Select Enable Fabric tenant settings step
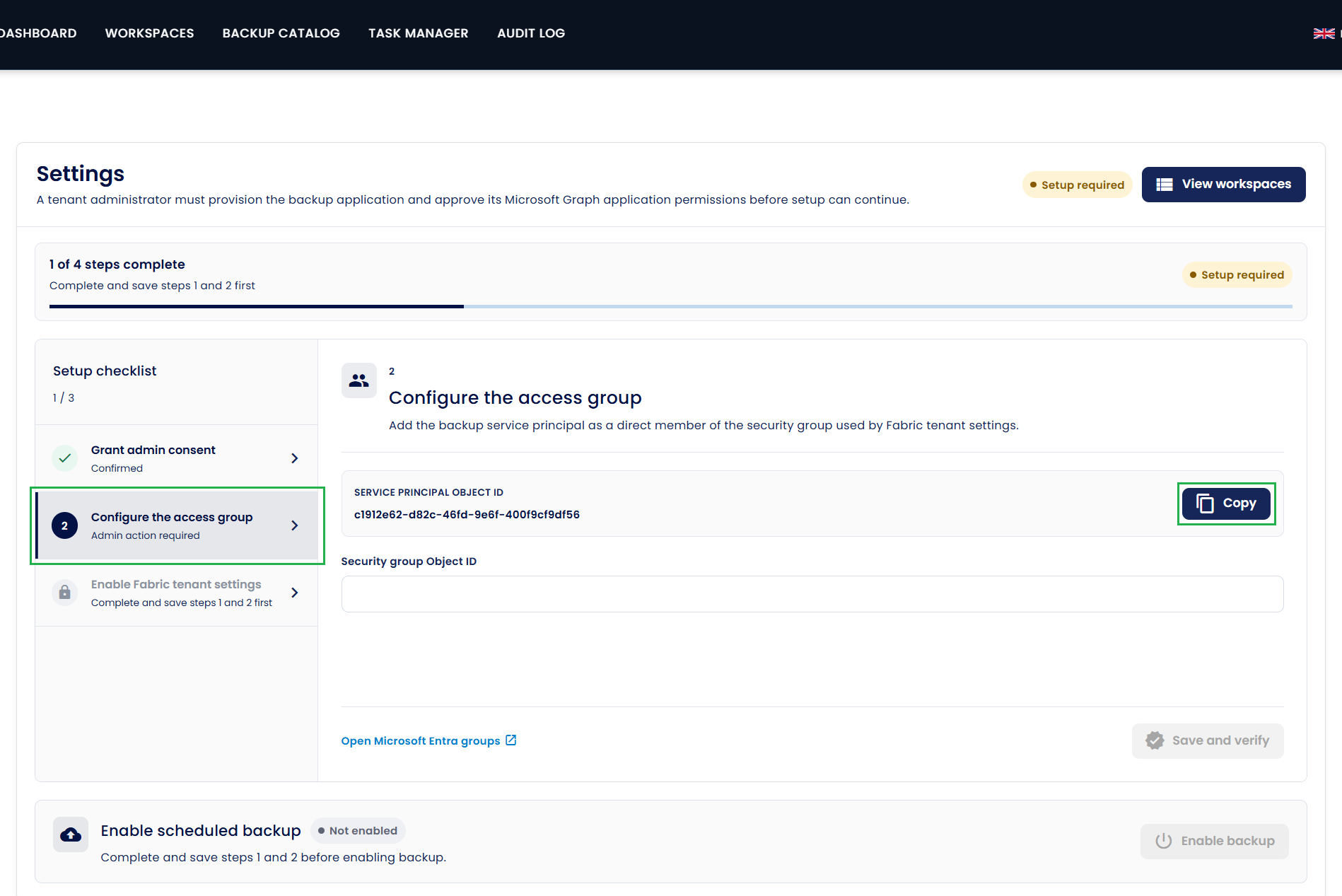1342x896 pixels. (177, 593)
